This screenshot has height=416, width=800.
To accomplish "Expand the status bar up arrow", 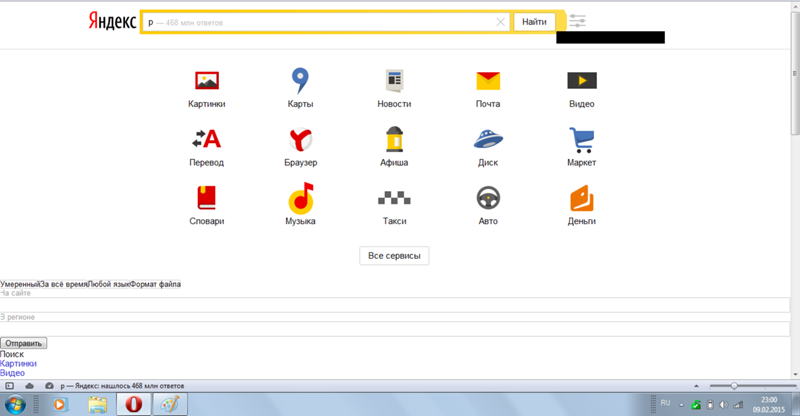I will (696, 386).
